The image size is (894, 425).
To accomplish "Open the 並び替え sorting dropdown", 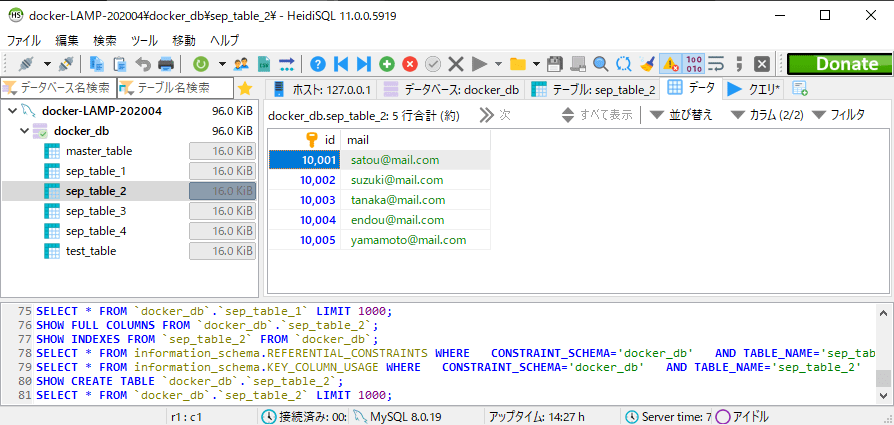I will 681,115.
